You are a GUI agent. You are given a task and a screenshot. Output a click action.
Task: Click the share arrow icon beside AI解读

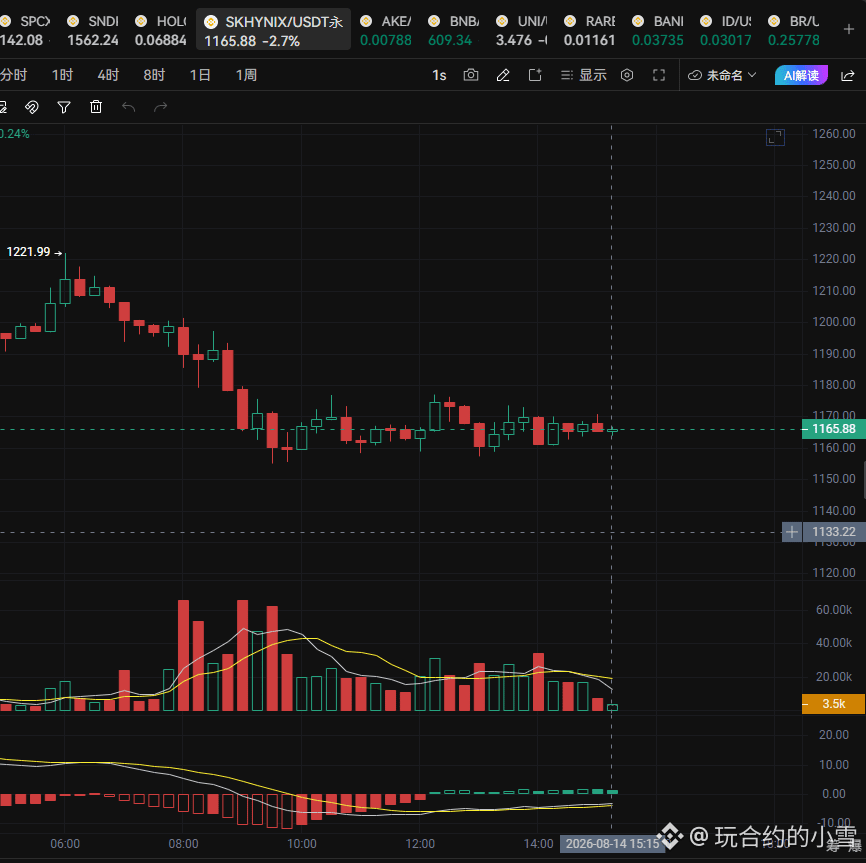(848, 76)
